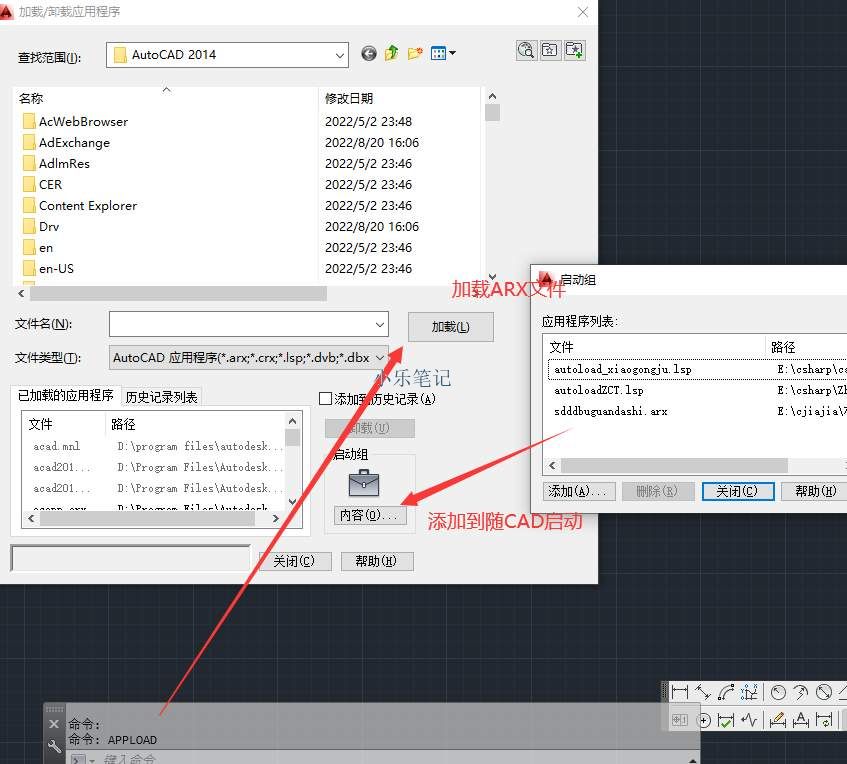The height and width of the screenshot is (764, 847).
Task: Switch to the Loaded Applications tab
Action: (x=66, y=396)
